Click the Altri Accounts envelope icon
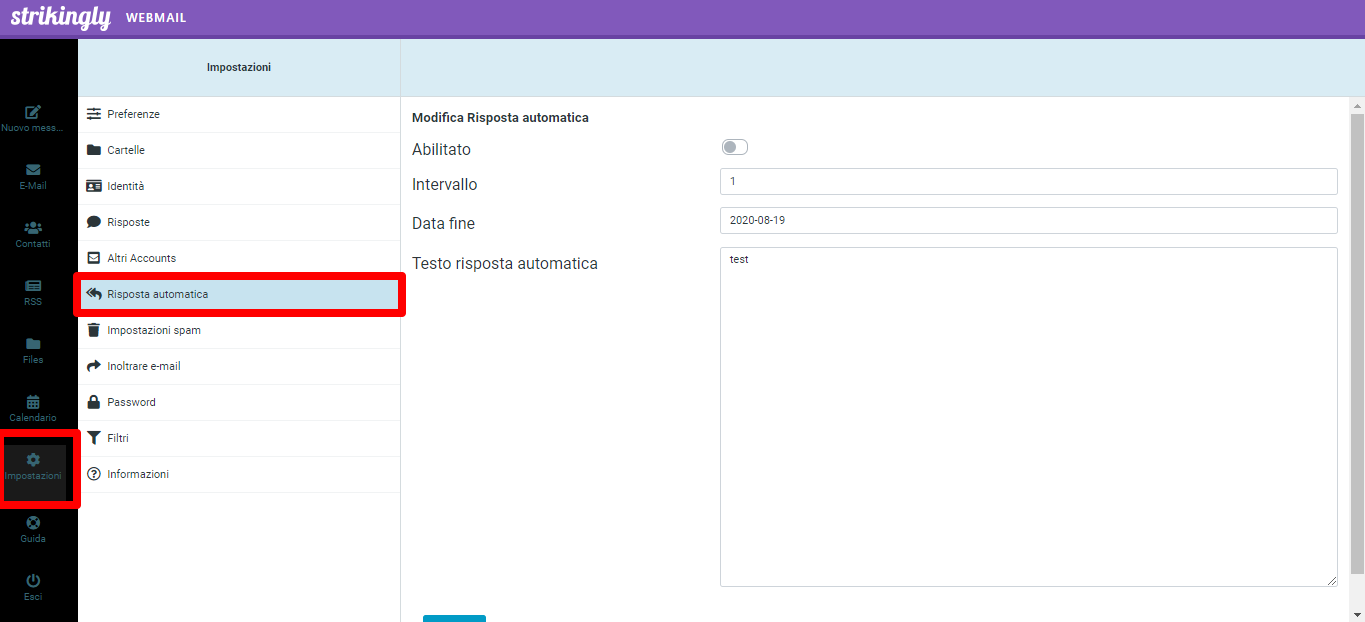Screen dimensions: 1365x622 pos(94,258)
